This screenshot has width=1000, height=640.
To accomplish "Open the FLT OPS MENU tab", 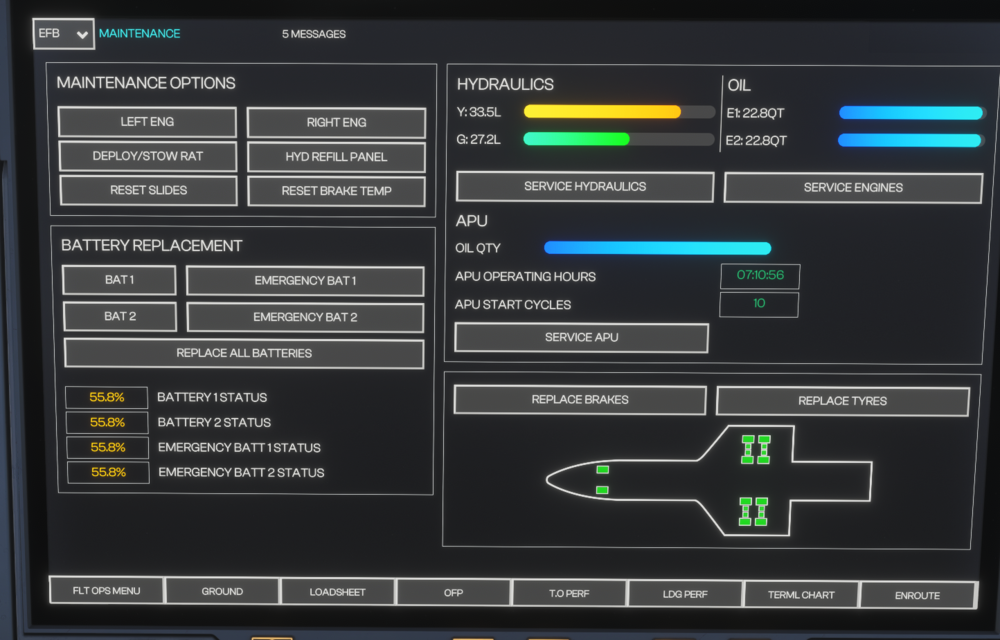I will coord(107,591).
